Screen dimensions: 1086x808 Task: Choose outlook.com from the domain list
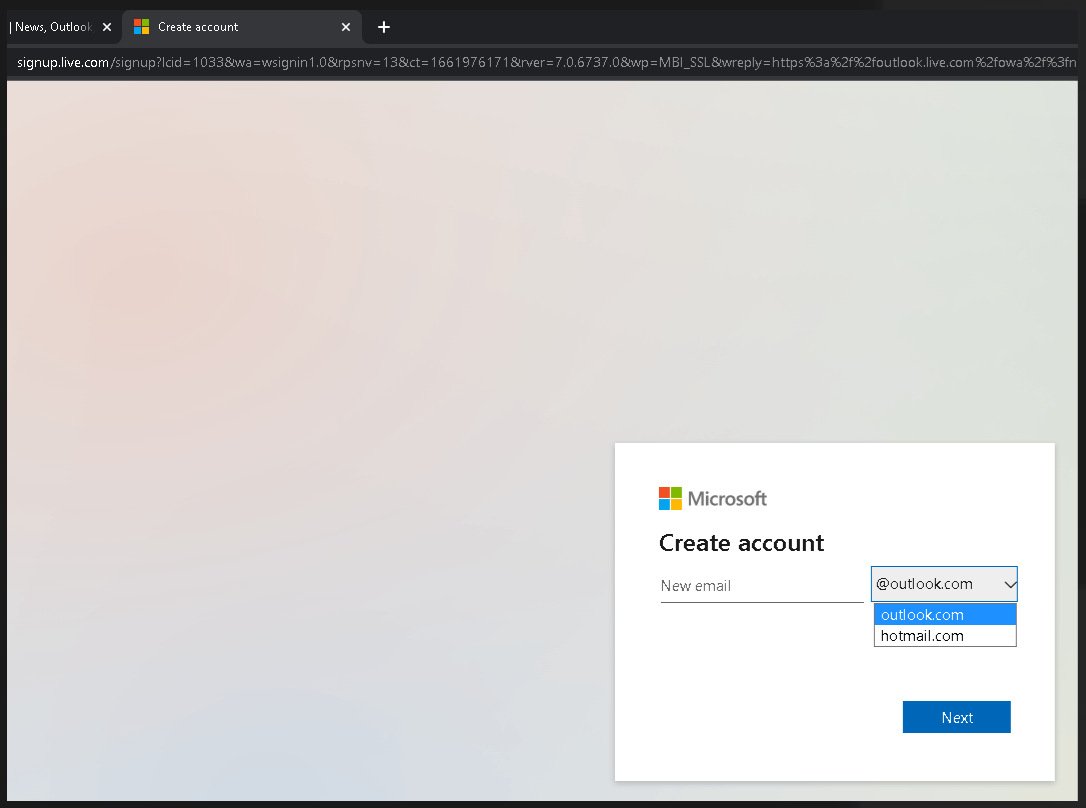click(945, 615)
